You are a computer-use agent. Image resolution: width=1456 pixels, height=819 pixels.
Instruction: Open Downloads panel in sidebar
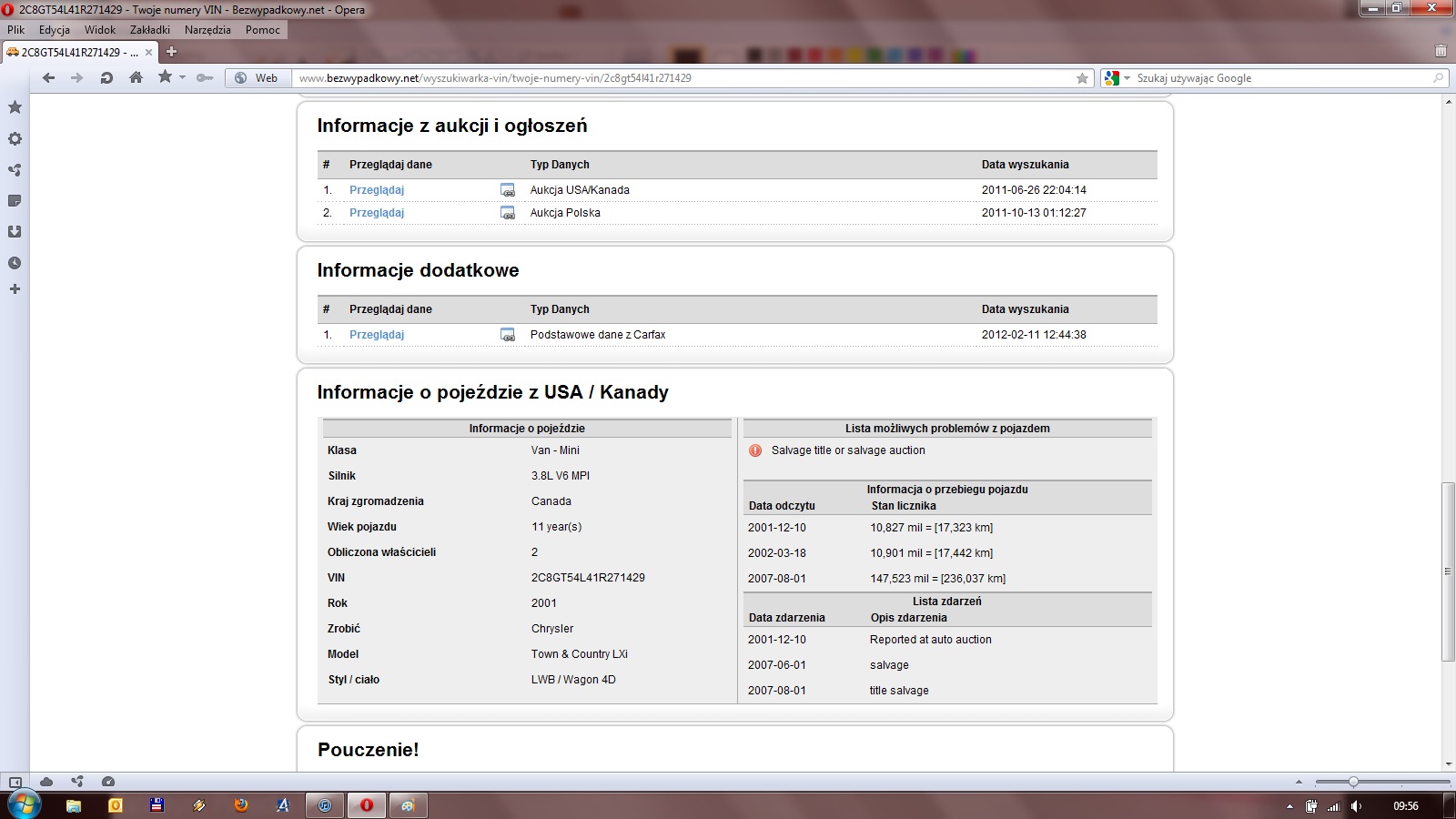(15, 232)
